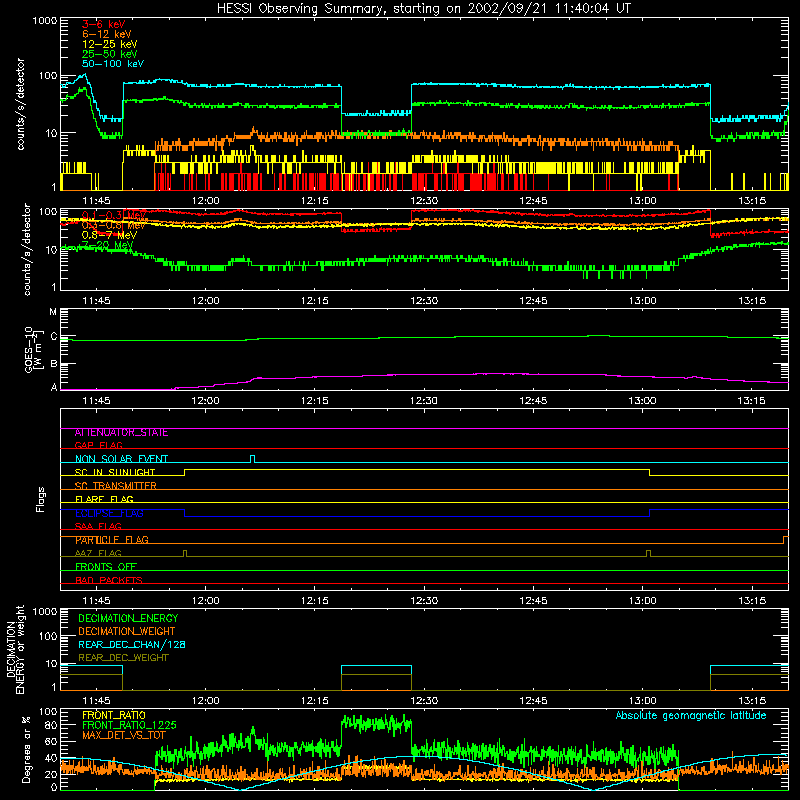The height and width of the screenshot is (800, 800).
Task: Select the FRONT_RATIO_1225 legend label
Action: [x=129, y=725]
